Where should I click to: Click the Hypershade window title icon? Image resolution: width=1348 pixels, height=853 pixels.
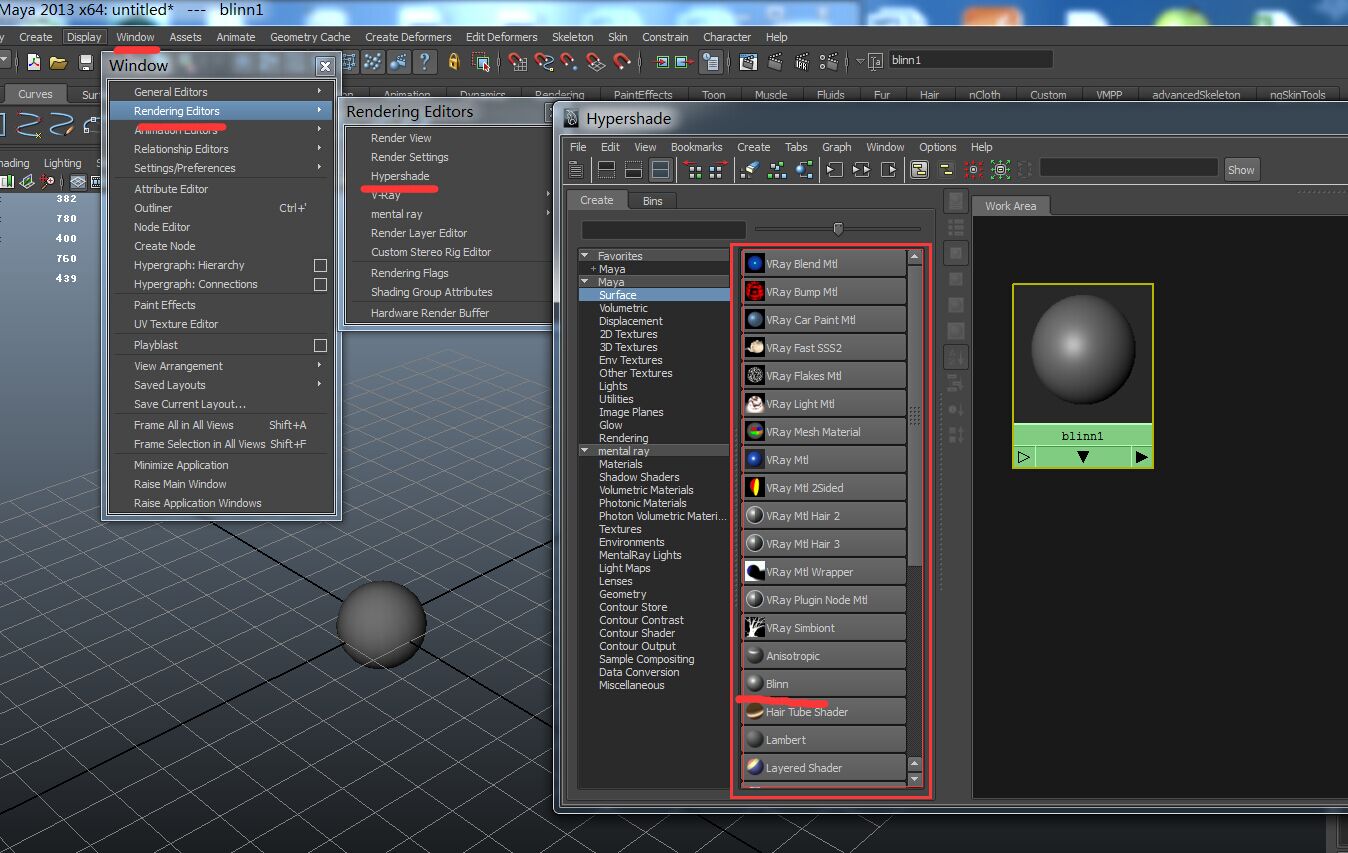pyautogui.click(x=571, y=119)
